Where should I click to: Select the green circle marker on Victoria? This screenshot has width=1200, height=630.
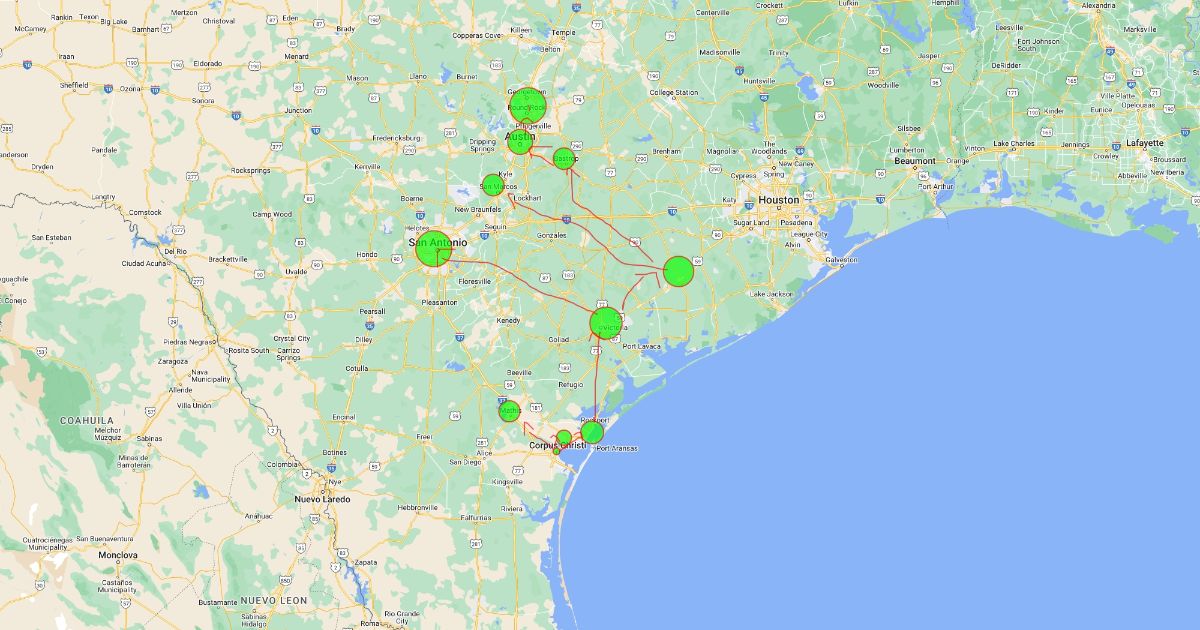point(606,323)
